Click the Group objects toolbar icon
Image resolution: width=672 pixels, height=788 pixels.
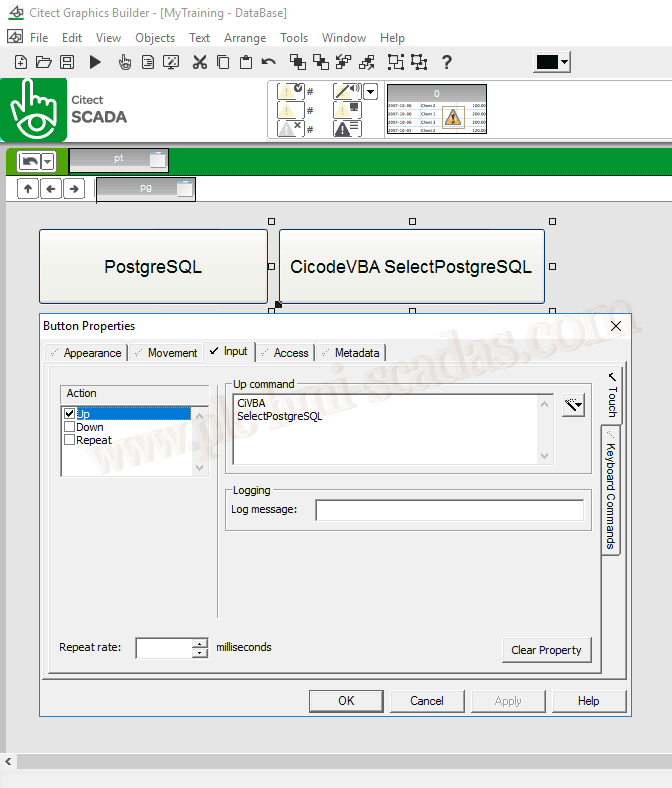[x=396, y=62]
